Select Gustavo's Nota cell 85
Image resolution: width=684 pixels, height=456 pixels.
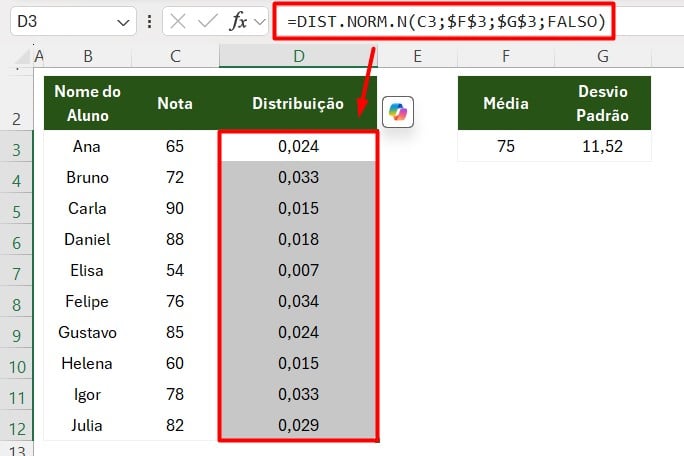175,332
